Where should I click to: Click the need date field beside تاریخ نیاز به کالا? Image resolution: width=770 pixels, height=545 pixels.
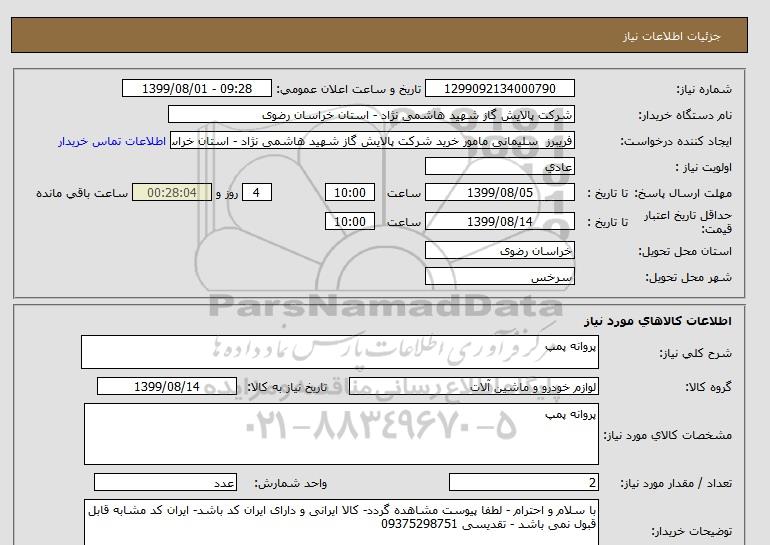(x=167, y=386)
